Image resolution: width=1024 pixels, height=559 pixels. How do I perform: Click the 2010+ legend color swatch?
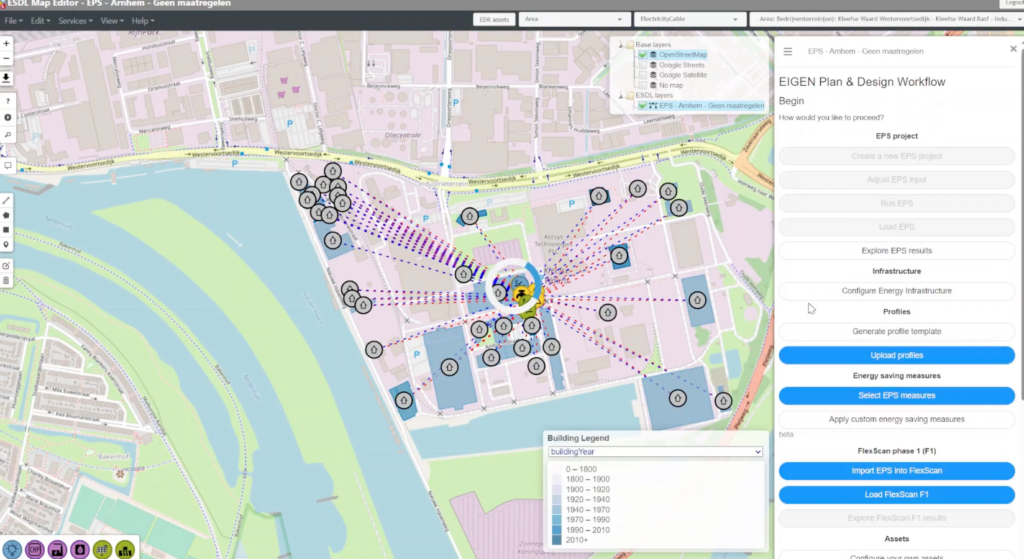[x=556, y=540]
